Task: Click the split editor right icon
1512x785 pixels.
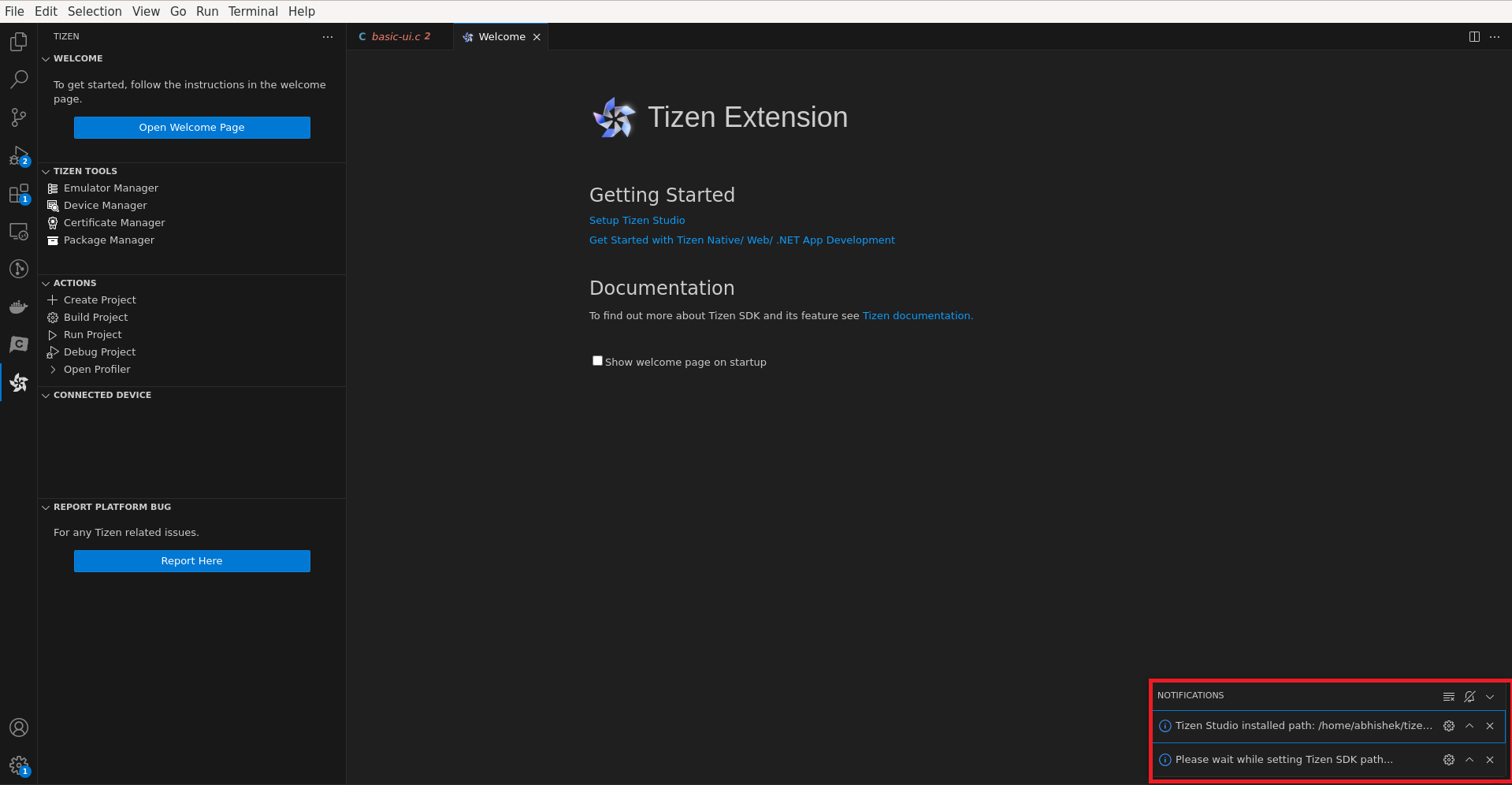Action: (1474, 37)
